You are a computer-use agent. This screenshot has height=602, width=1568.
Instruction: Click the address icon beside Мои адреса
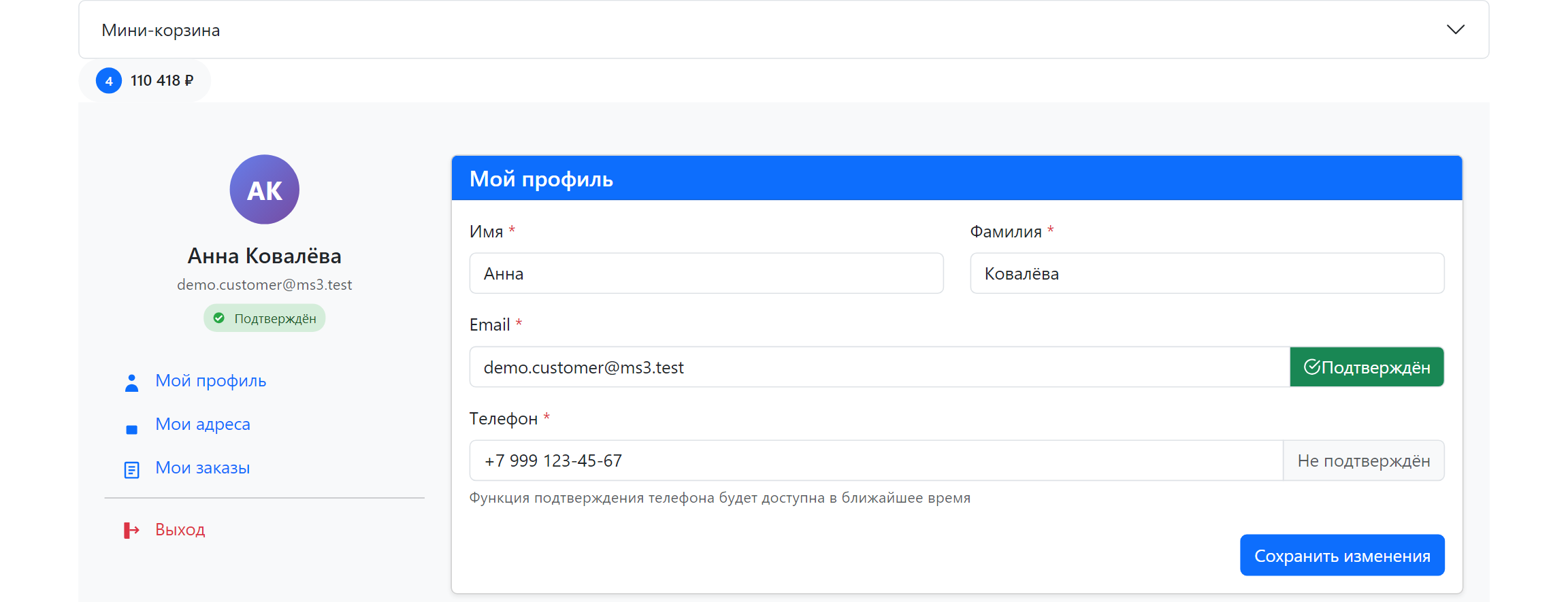[x=131, y=429]
